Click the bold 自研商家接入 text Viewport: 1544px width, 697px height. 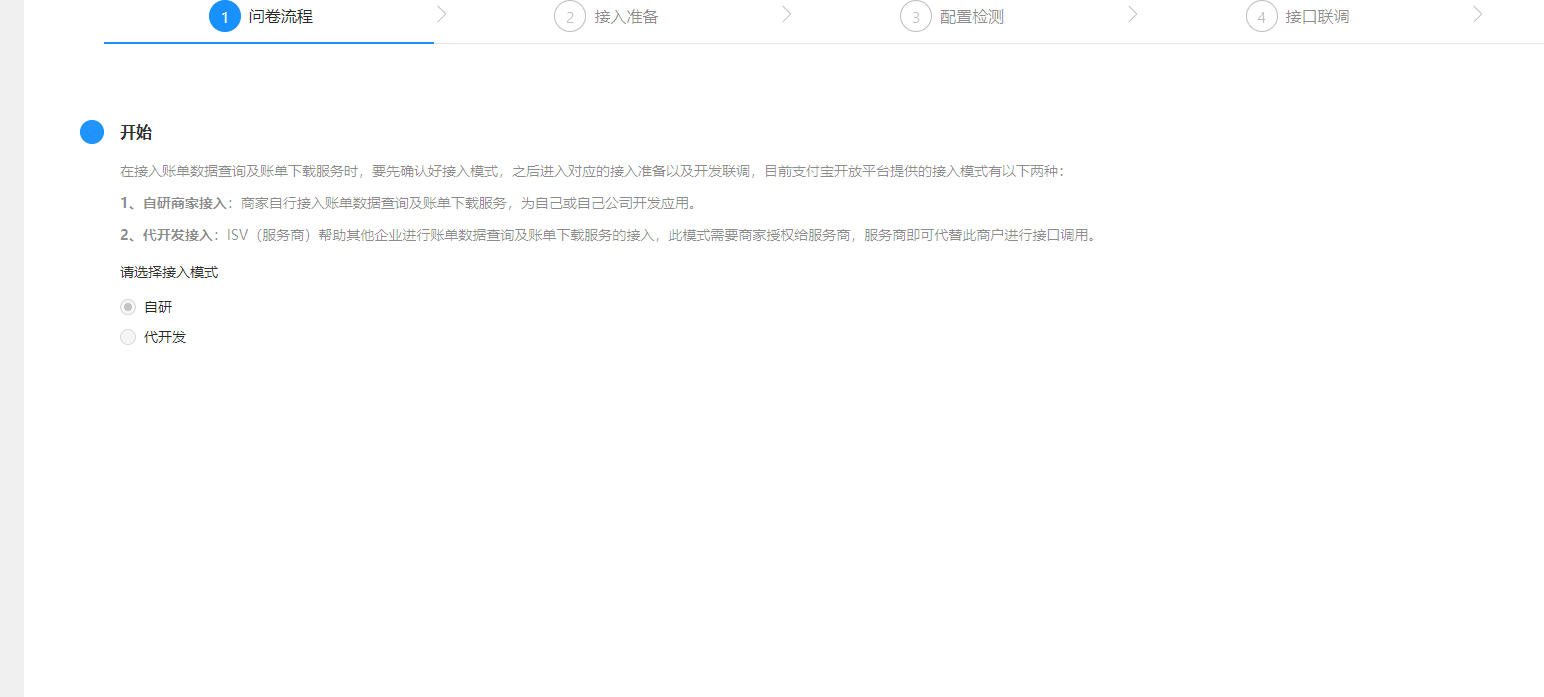coord(185,203)
